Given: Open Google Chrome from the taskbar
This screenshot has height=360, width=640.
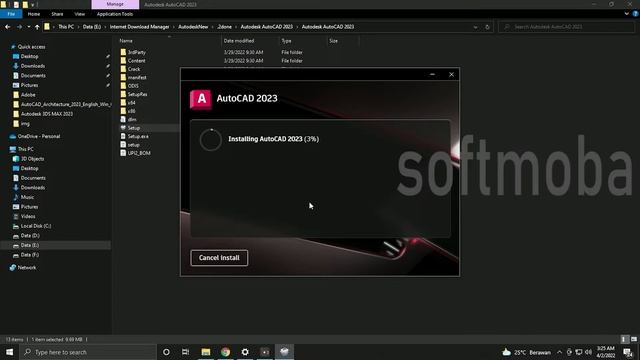Looking at the screenshot, I should [225, 352].
